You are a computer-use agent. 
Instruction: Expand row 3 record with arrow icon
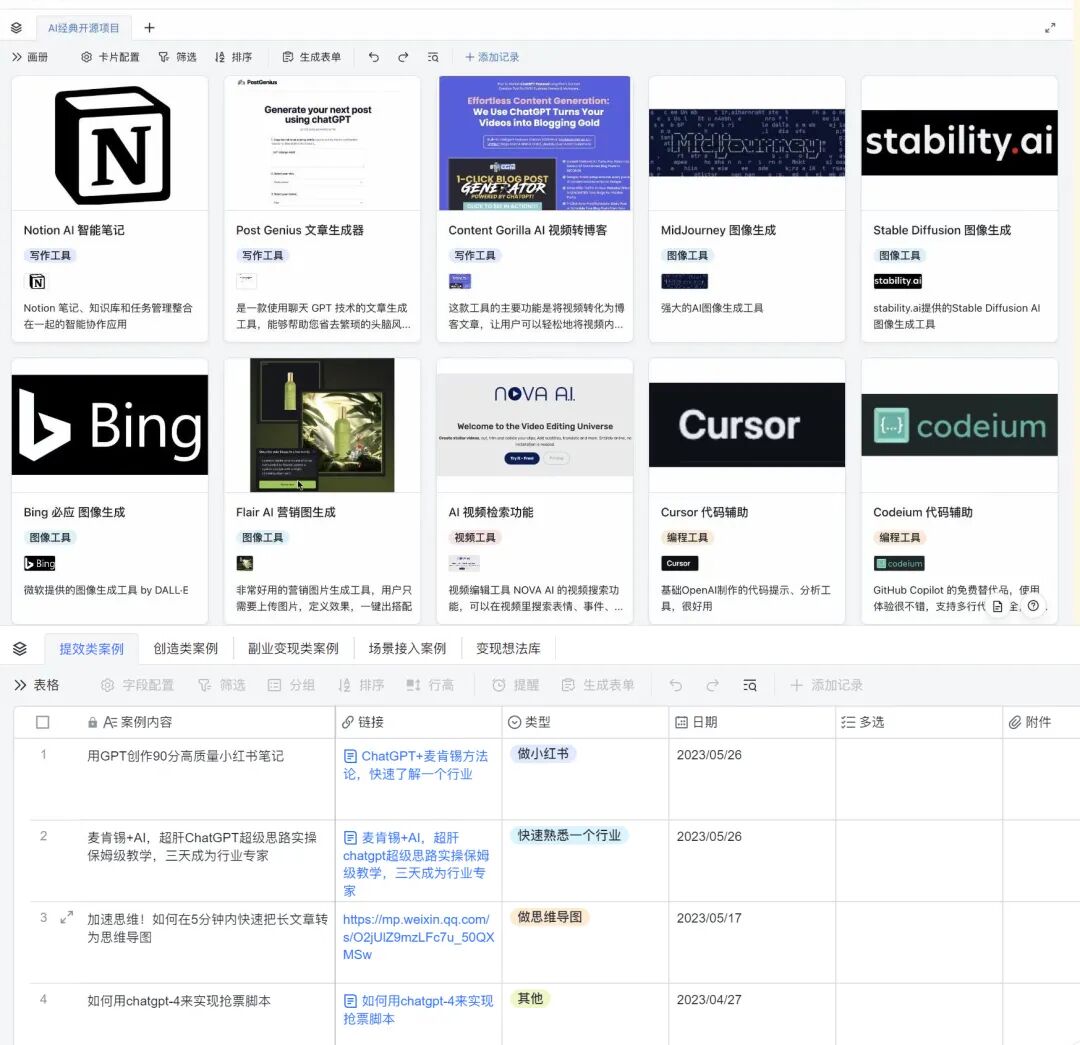click(x=67, y=918)
